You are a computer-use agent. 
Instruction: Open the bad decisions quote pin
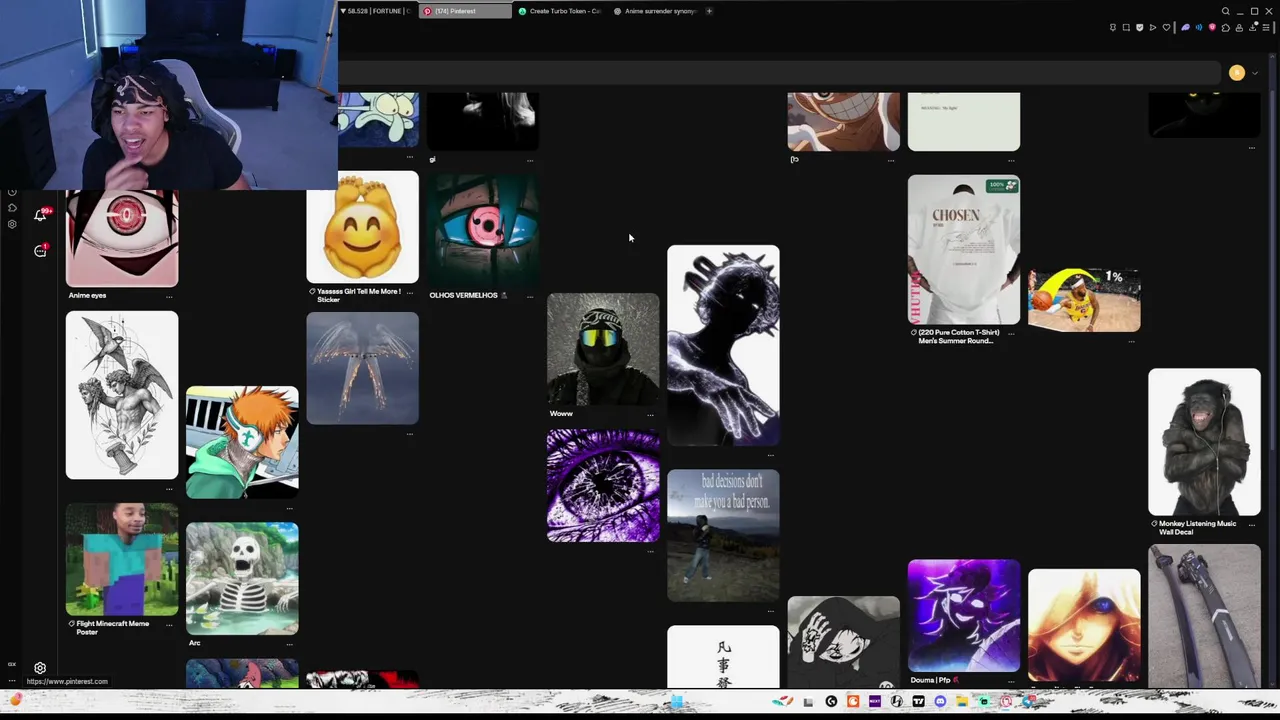[x=723, y=535]
